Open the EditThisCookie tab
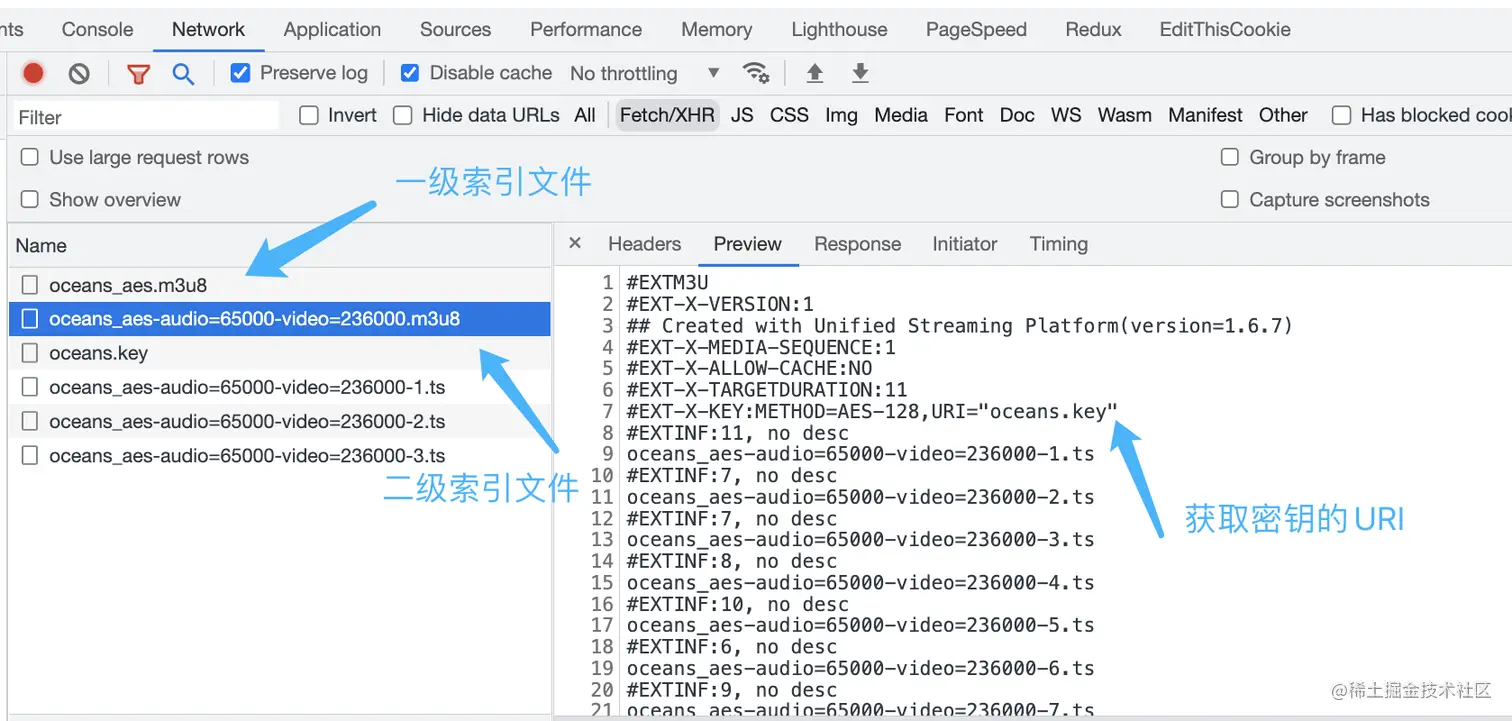The width and height of the screenshot is (1512, 721). [x=1225, y=29]
